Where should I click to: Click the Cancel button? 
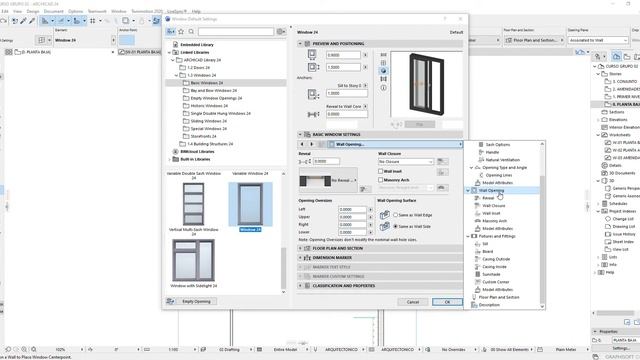[x=413, y=302]
